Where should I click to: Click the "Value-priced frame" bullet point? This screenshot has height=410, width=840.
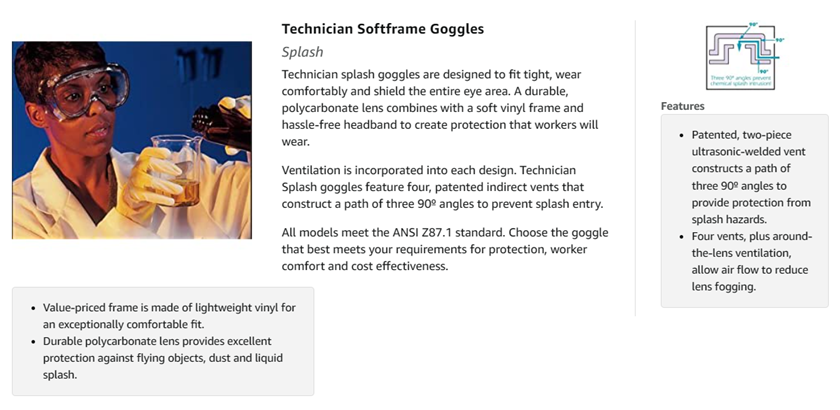168,316
